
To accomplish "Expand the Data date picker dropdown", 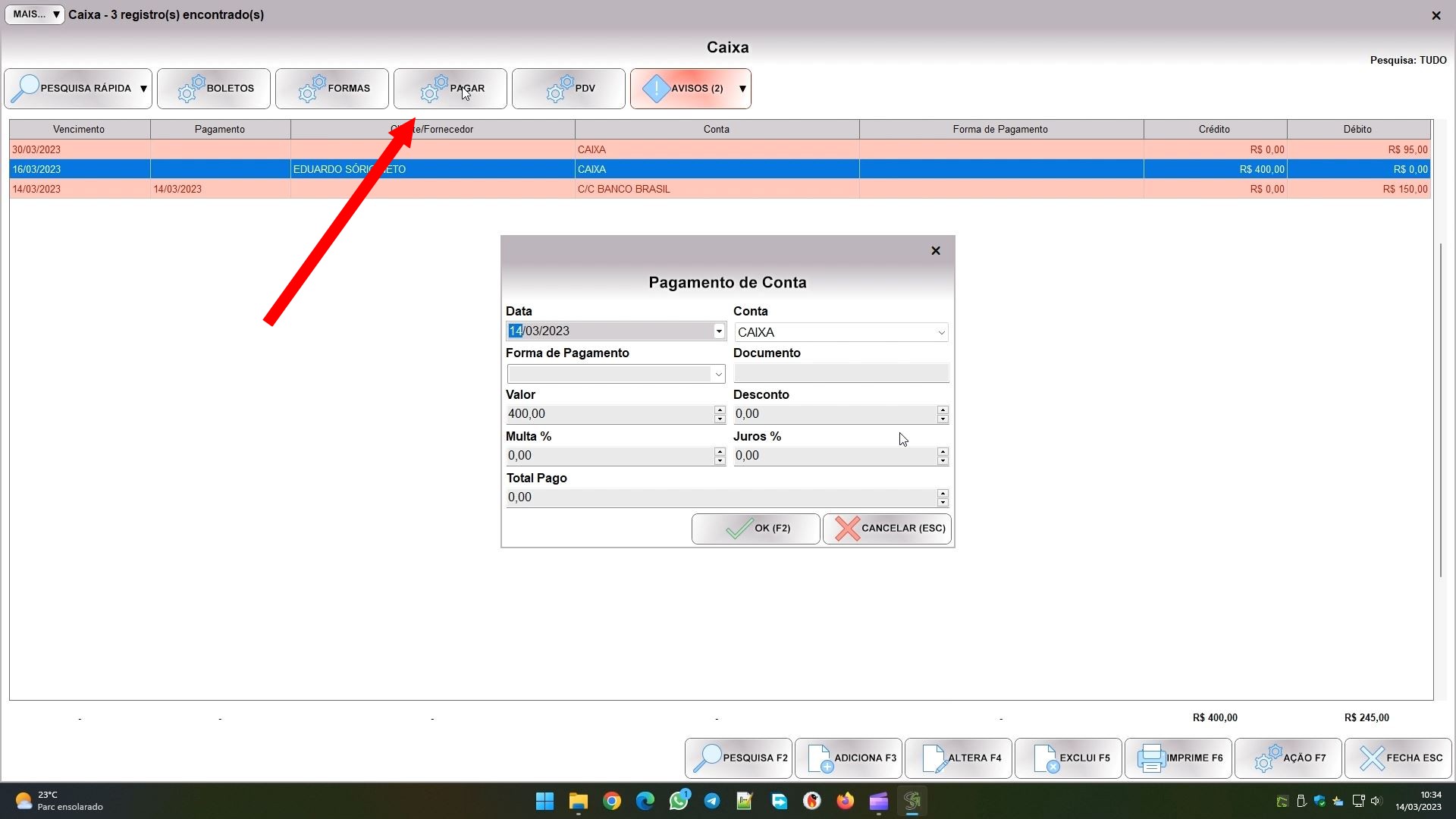I will [x=718, y=331].
